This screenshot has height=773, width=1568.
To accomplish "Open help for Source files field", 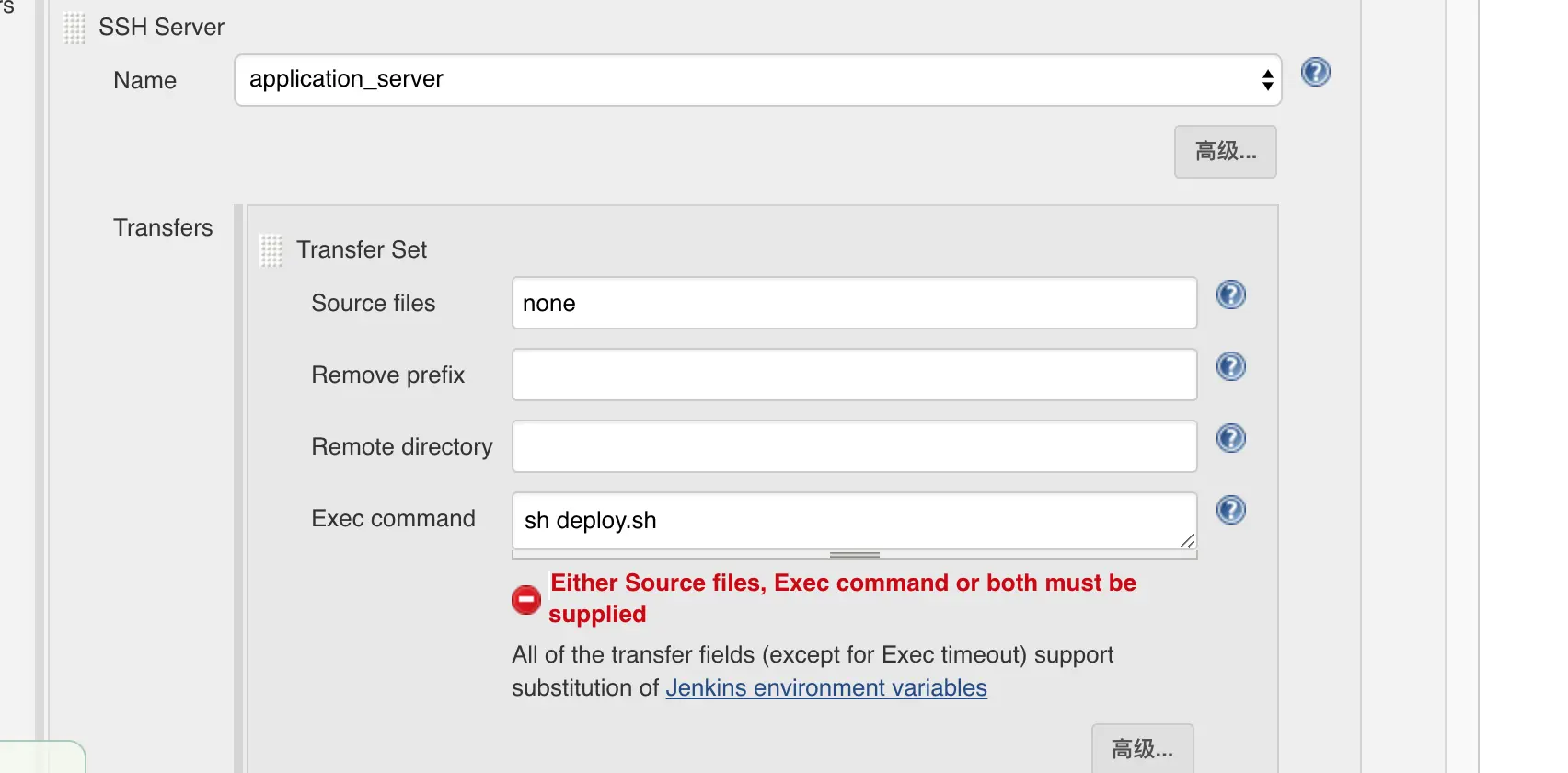I will [x=1230, y=294].
